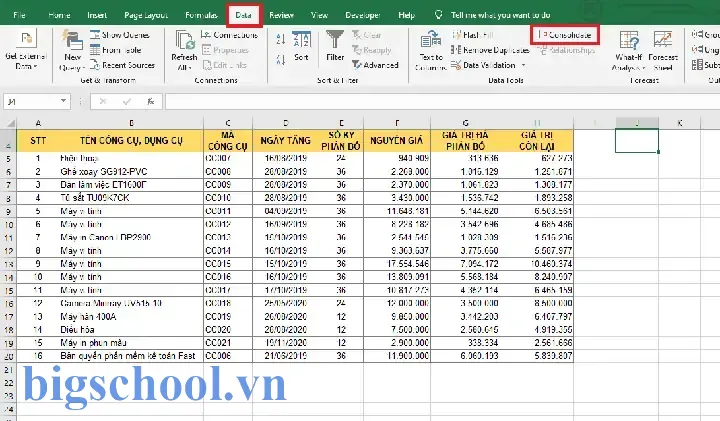This screenshot has height=421, width=720.
Task: Open Advanced filter options
Action: tap(375, 65)
